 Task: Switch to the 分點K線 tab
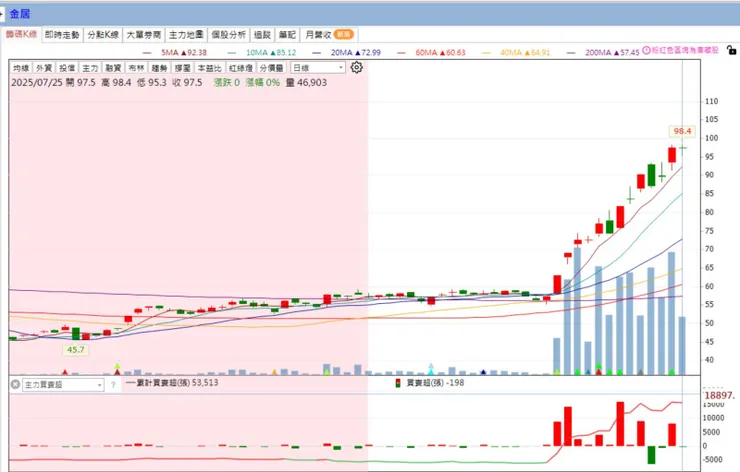[103, 34]
